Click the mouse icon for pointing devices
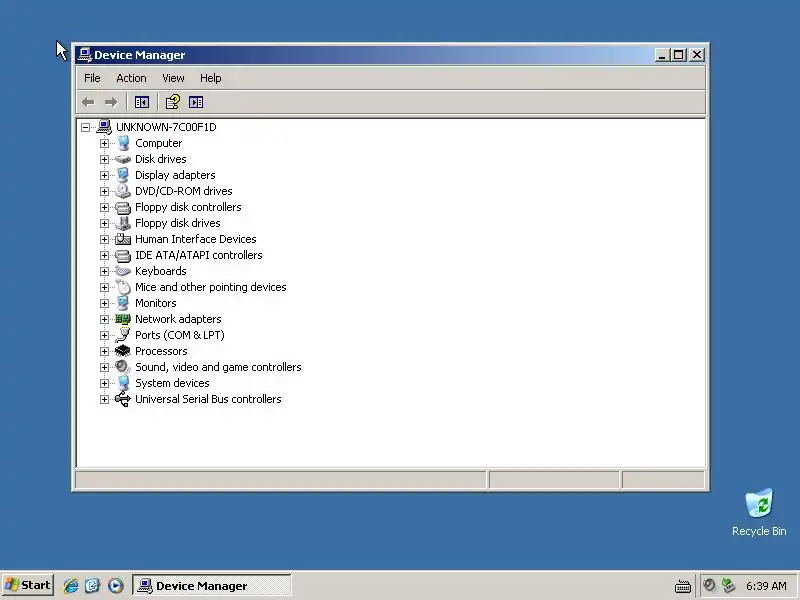 click(x=123, y=287)
